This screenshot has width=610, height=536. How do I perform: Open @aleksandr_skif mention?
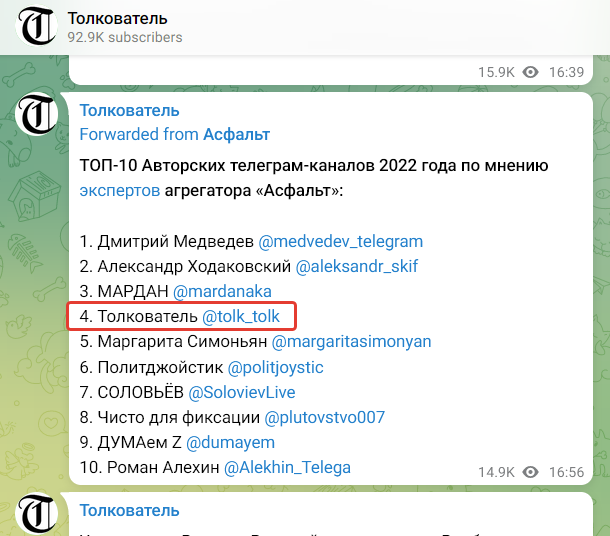coord(356,266)
